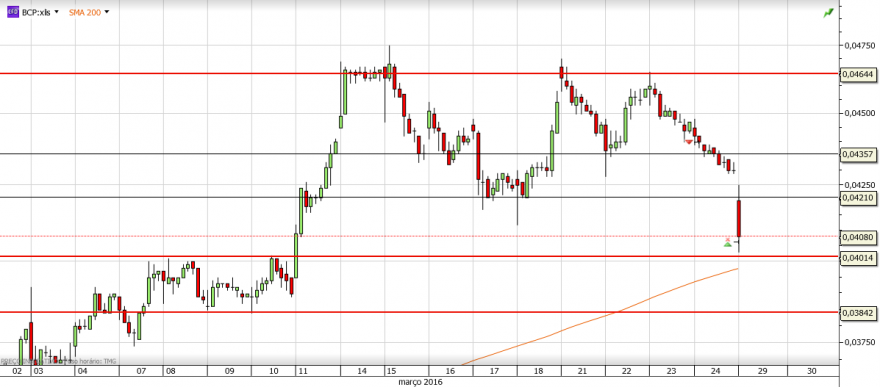
Task: Click the 0,04750 axis value
Action: (x=859, y=45)
